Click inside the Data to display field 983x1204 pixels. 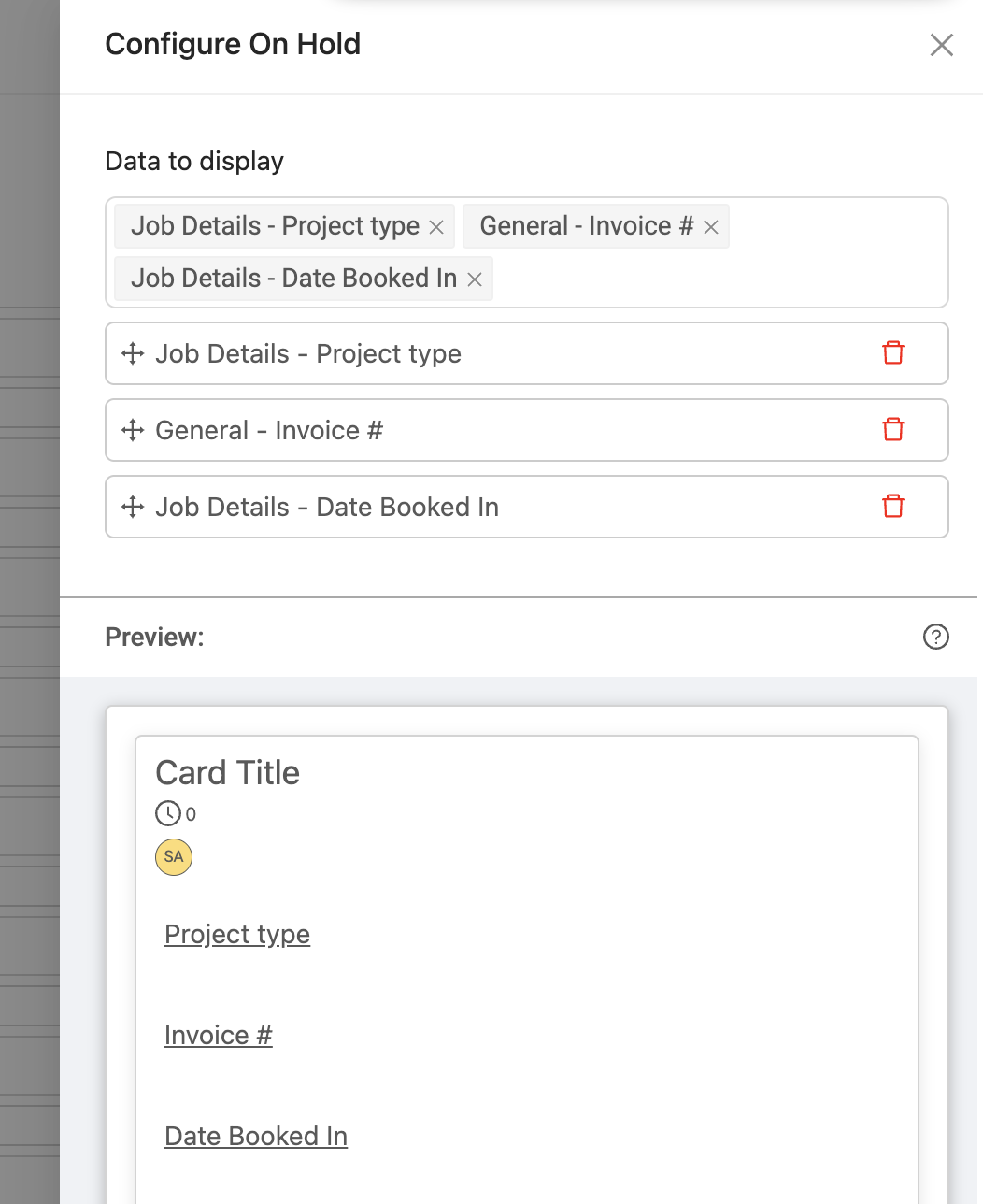[719, 279]
